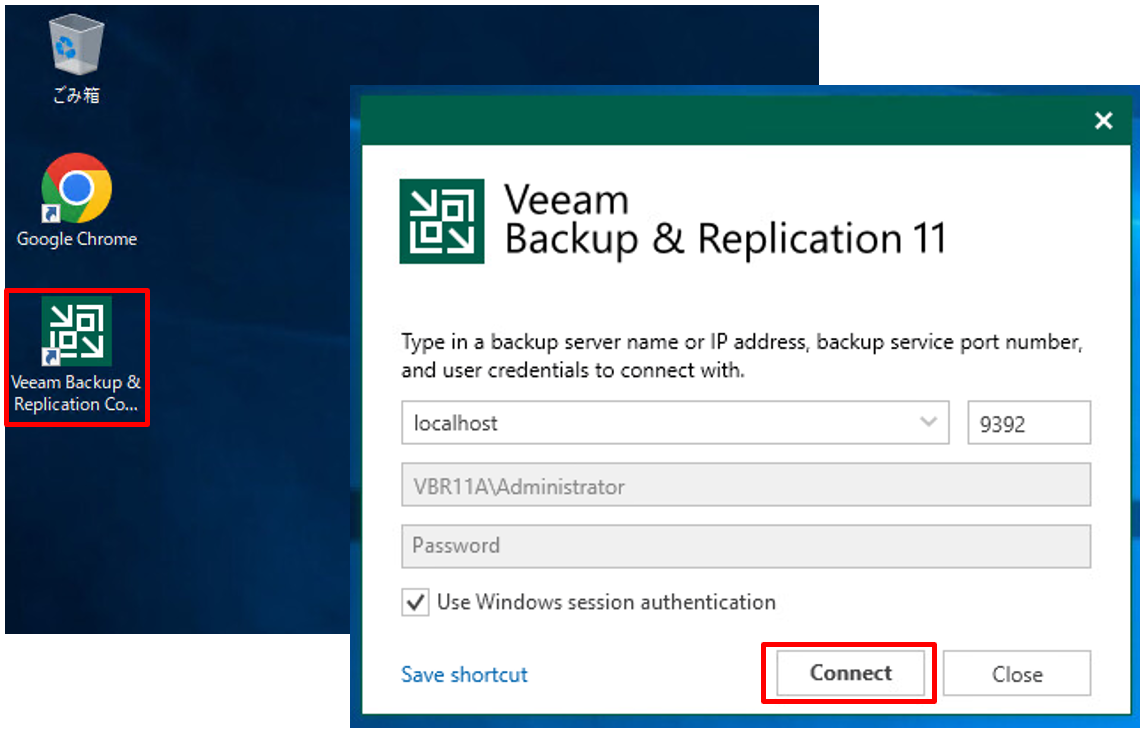Click the VBR11A\Administrator username field
The image size is (1144, 735).
click(x=746, y=485)
